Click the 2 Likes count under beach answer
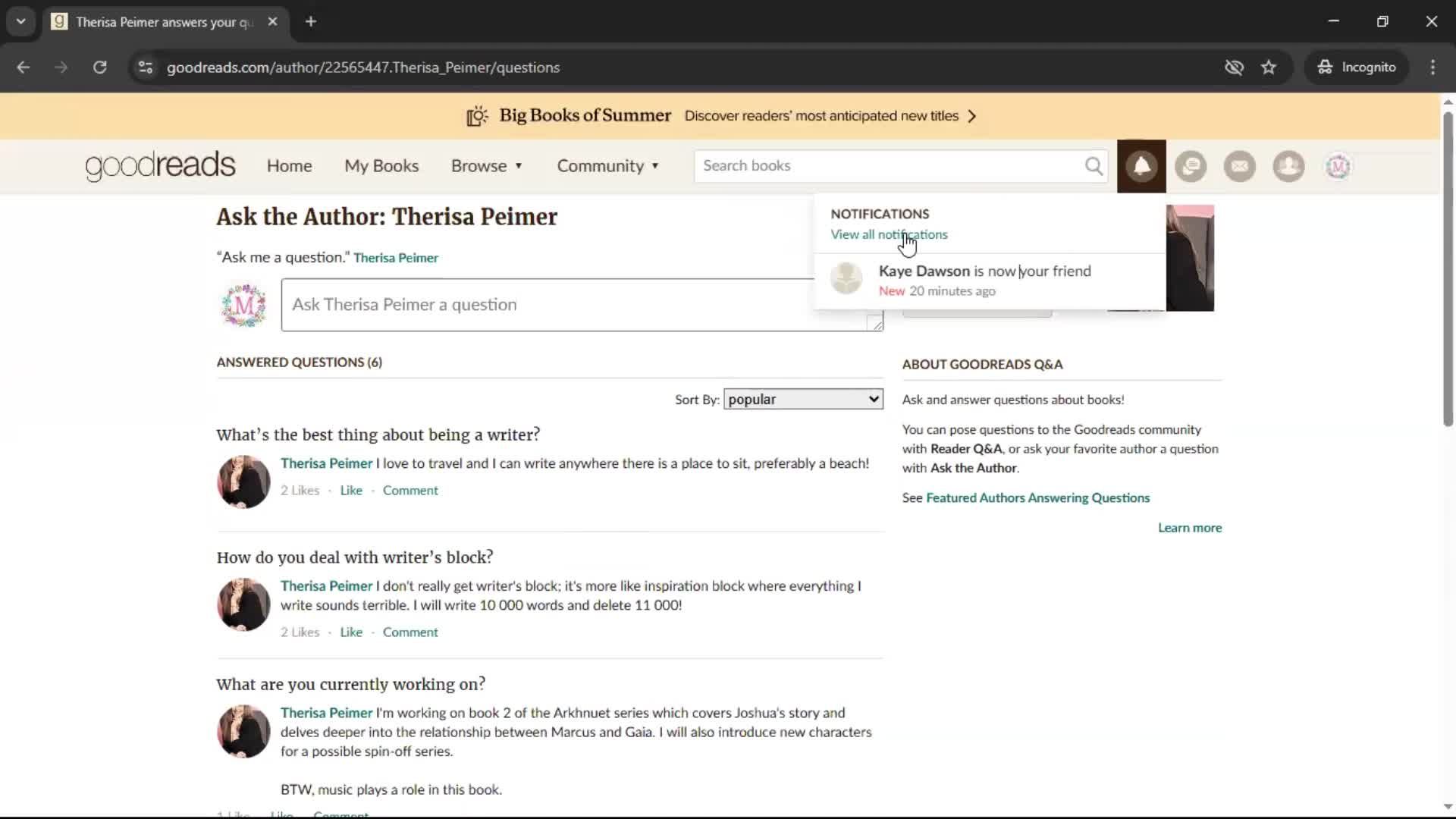The height and width of the screenshot is (819, 1456). 300,491
